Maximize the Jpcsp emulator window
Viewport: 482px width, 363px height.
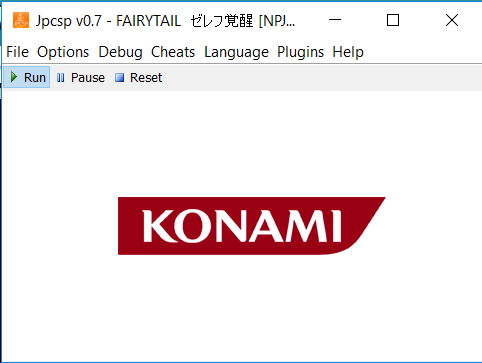[x=393, y=20]
